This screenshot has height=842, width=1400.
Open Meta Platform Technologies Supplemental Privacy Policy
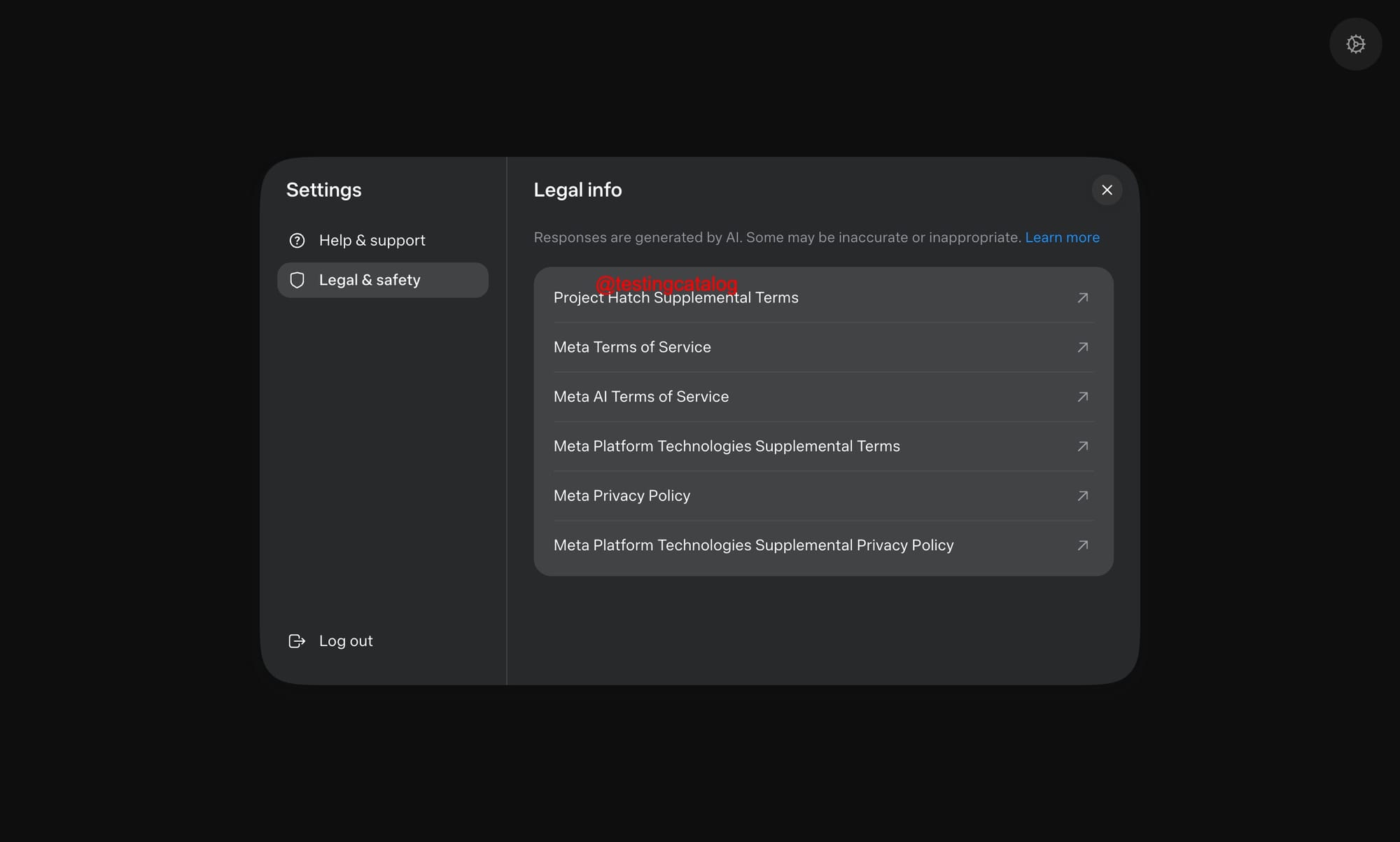[823, 545]
